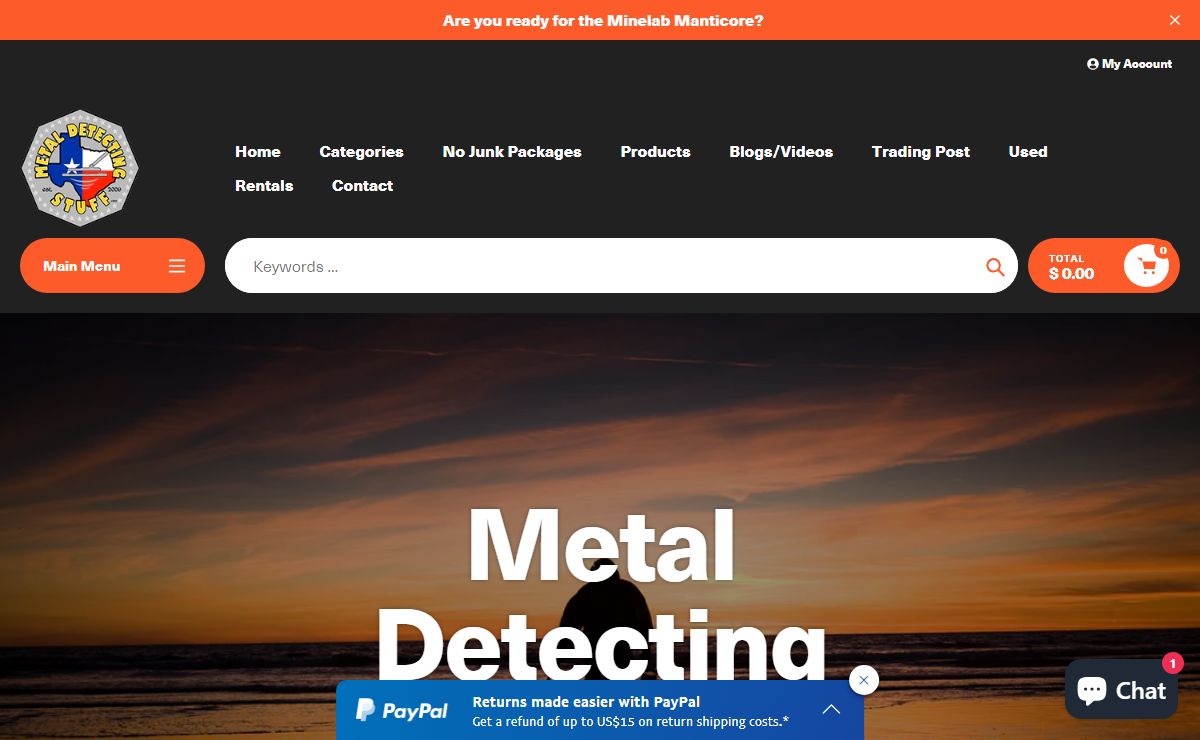Collapse the PayPal banner with the chevron

pos(830,708)
